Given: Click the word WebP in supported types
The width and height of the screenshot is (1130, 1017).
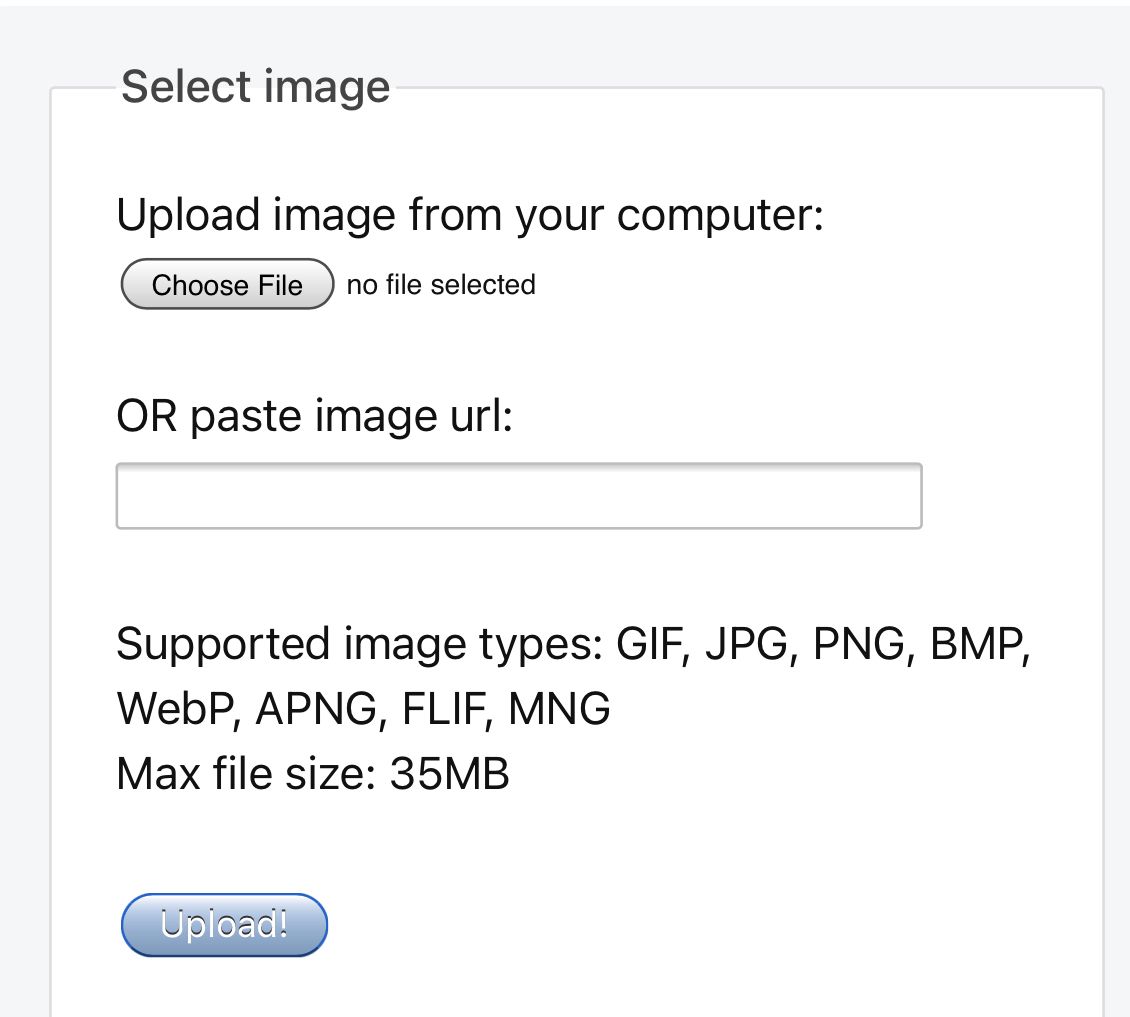Looking at the screenshot, I should pyautogui.click(x=174, y=709).
